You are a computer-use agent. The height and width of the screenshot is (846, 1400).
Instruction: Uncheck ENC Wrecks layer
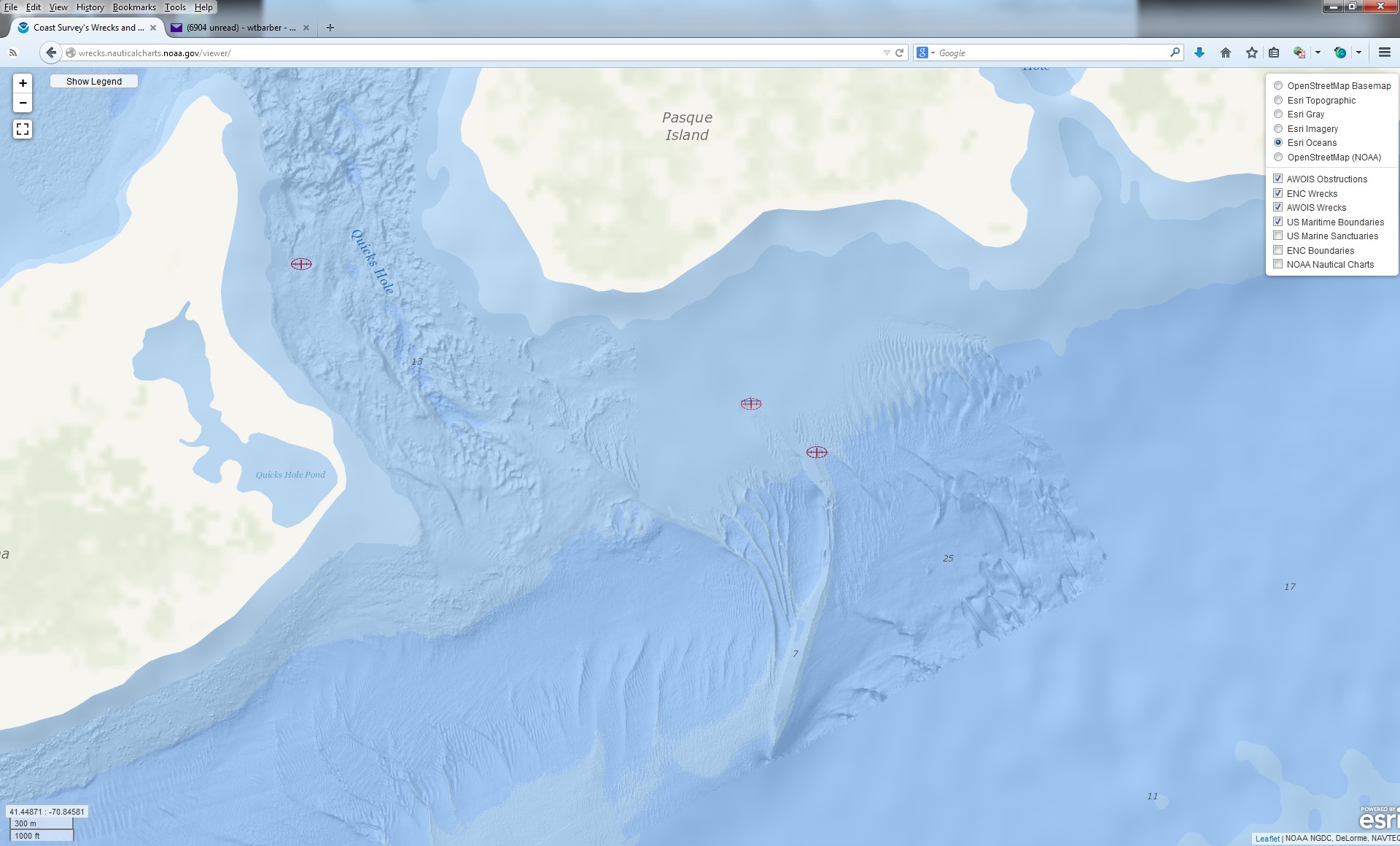(x=1277, y=193)
